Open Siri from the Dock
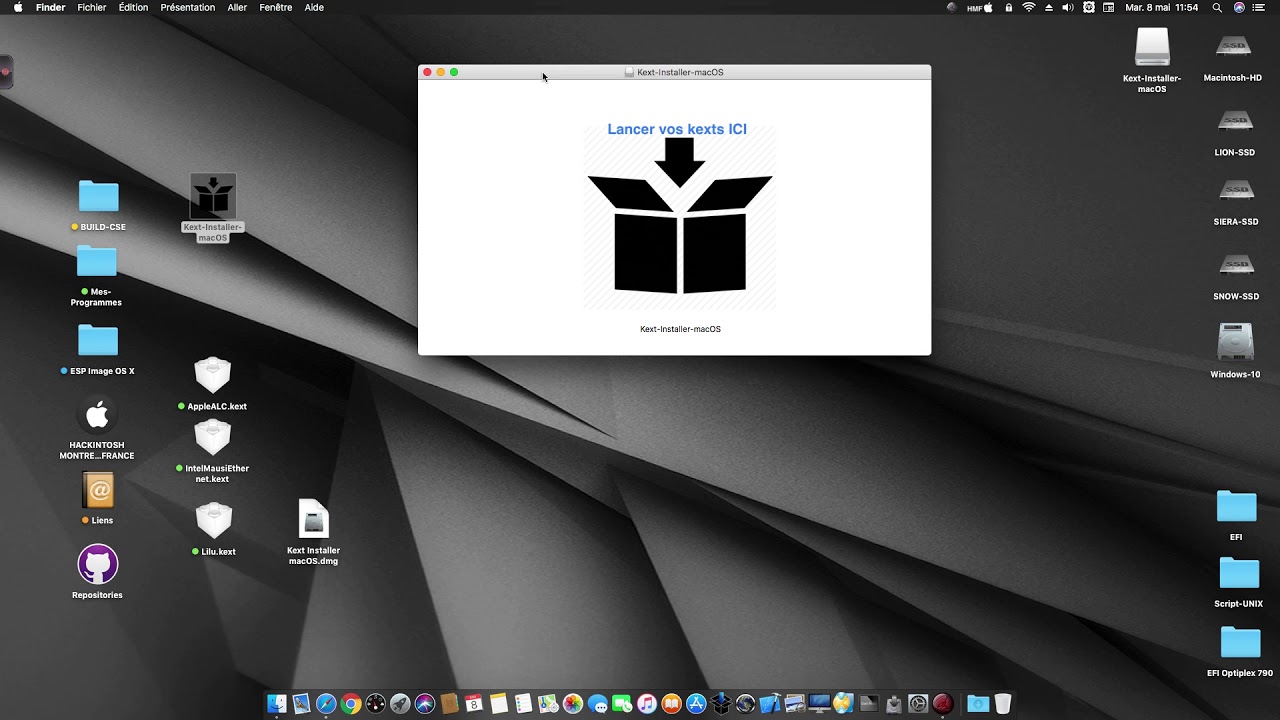Image resolution: width=1280 pixels, height=720 pixels. point(425,703)
